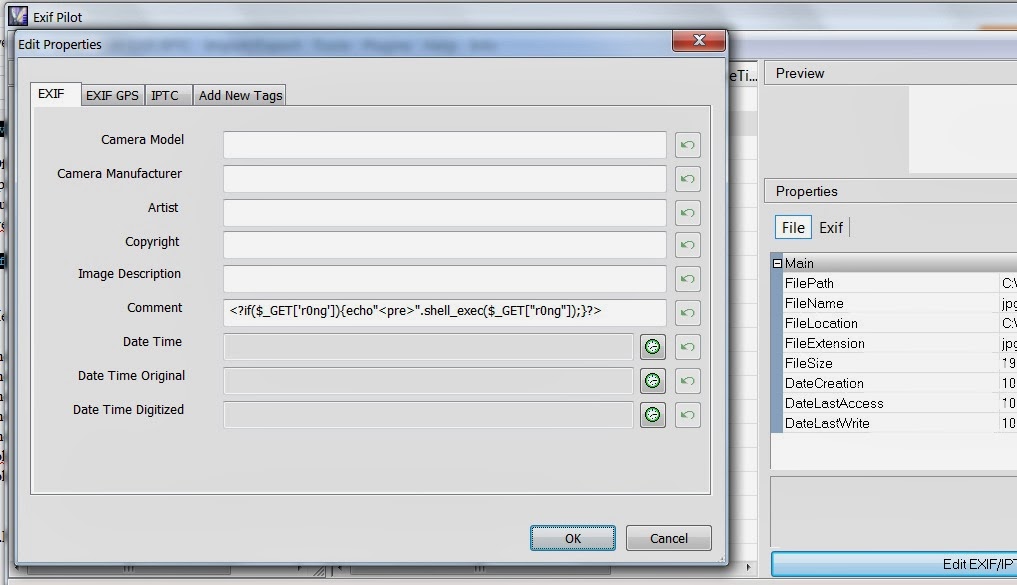Select the FilePath property row
Screen dimensions: 1017x585
coord(898,283)
